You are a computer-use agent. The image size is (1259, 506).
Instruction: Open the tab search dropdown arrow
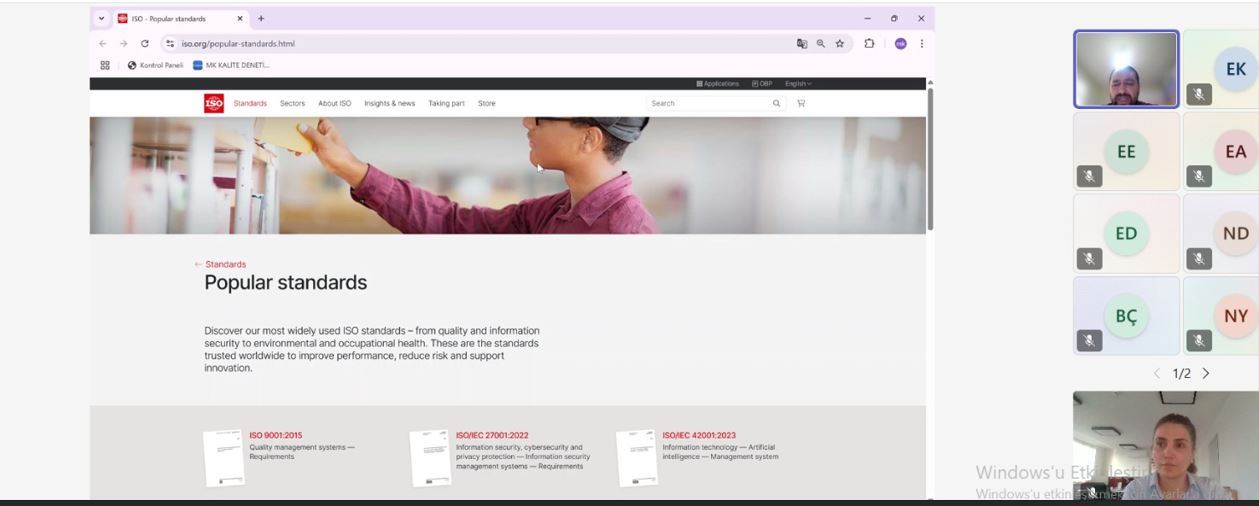(101, 18)
